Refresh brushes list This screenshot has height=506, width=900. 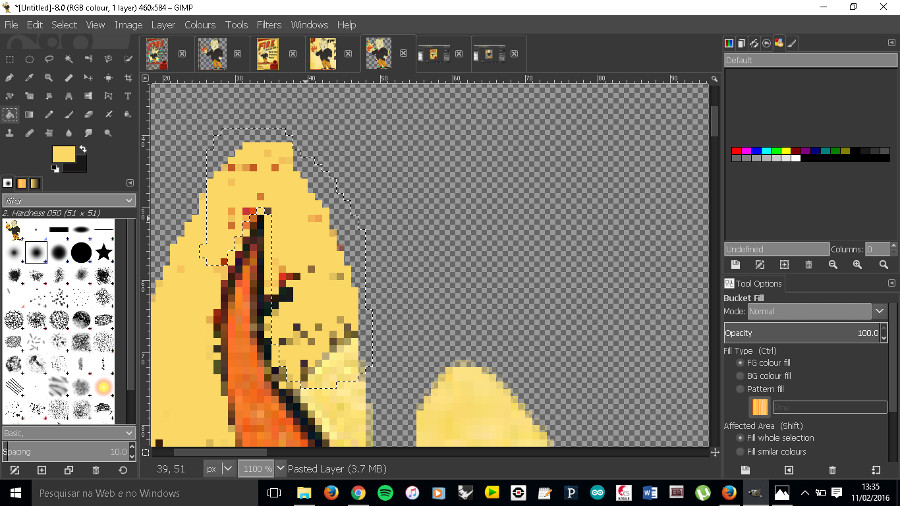123,470
